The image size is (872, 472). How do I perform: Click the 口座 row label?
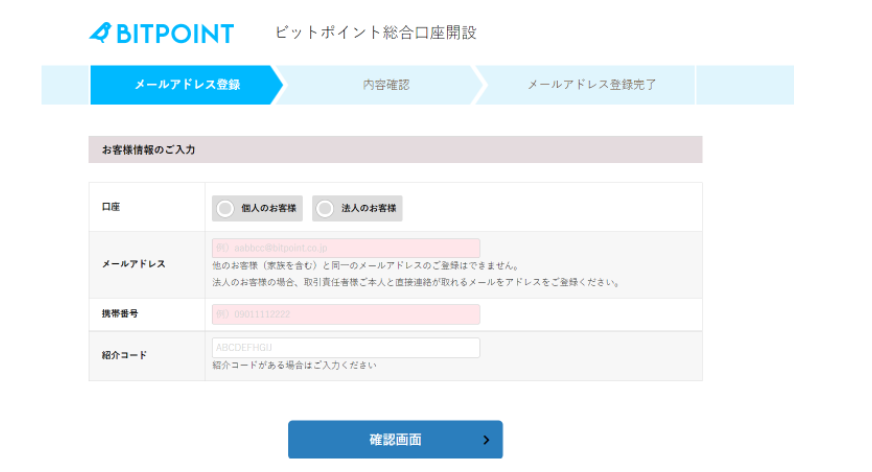pyautogui.click(x=111, y=207)
